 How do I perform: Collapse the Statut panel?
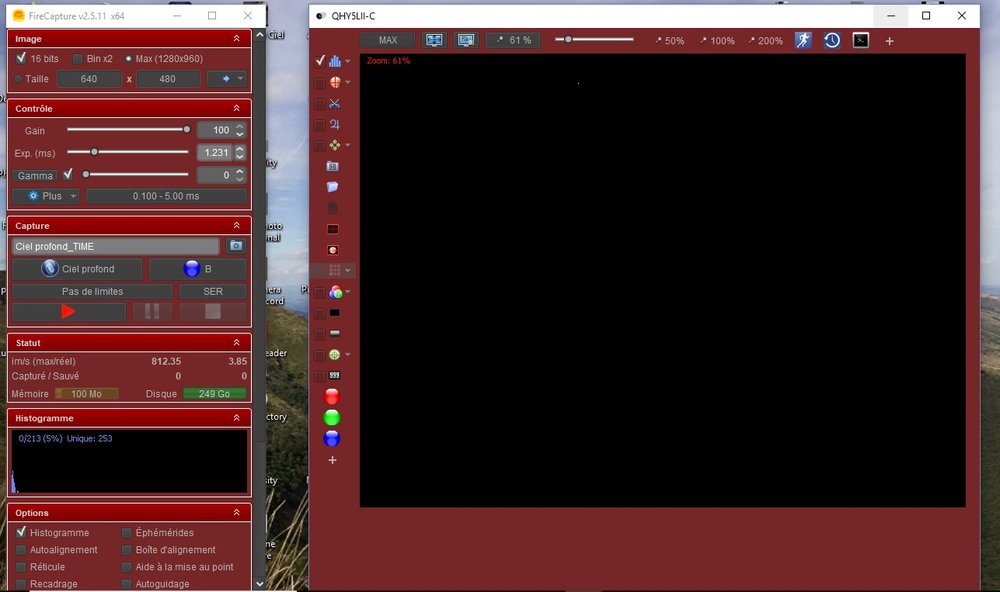click(x=237, y=343)
